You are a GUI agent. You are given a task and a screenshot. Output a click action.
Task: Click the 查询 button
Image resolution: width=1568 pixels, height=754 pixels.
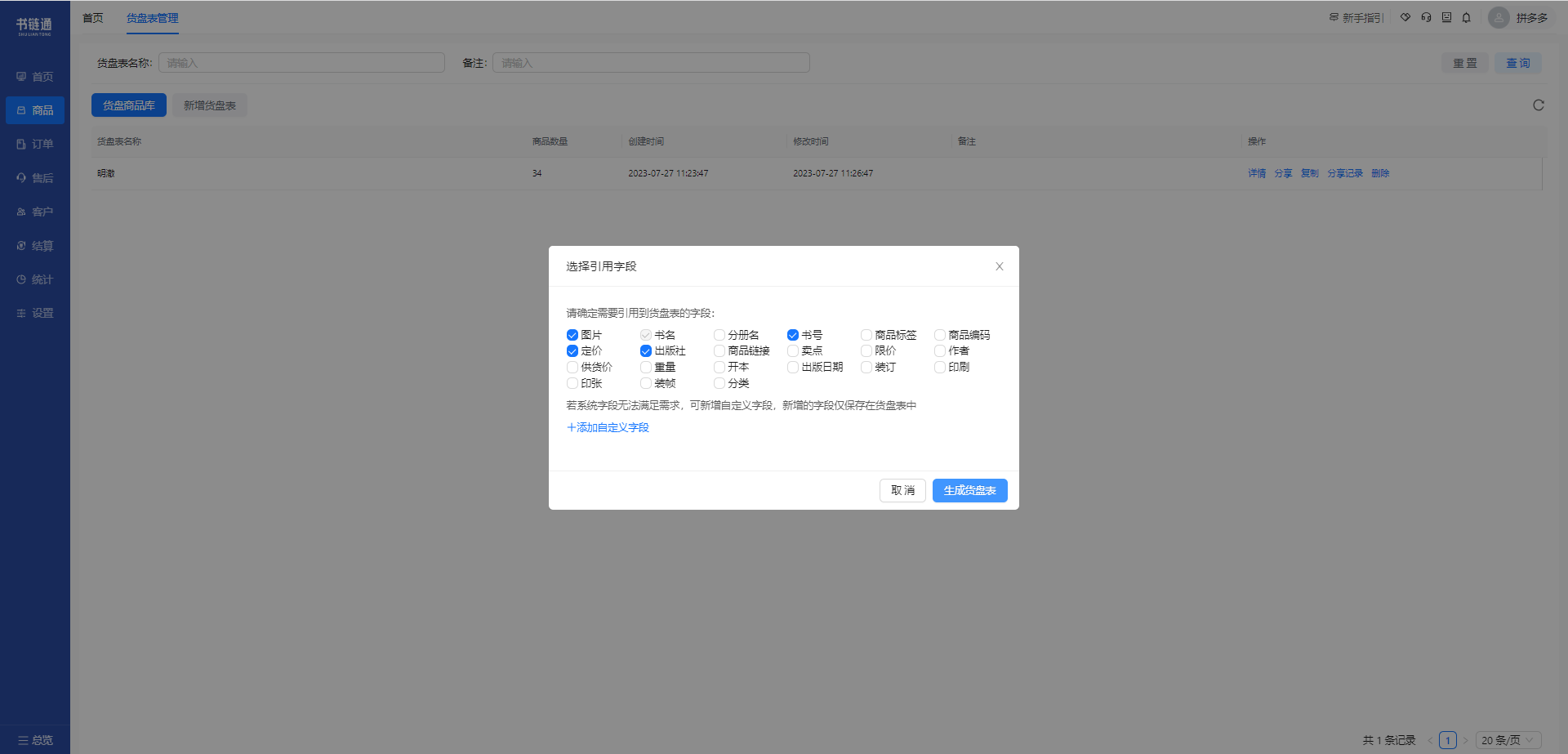[1518, 63]
